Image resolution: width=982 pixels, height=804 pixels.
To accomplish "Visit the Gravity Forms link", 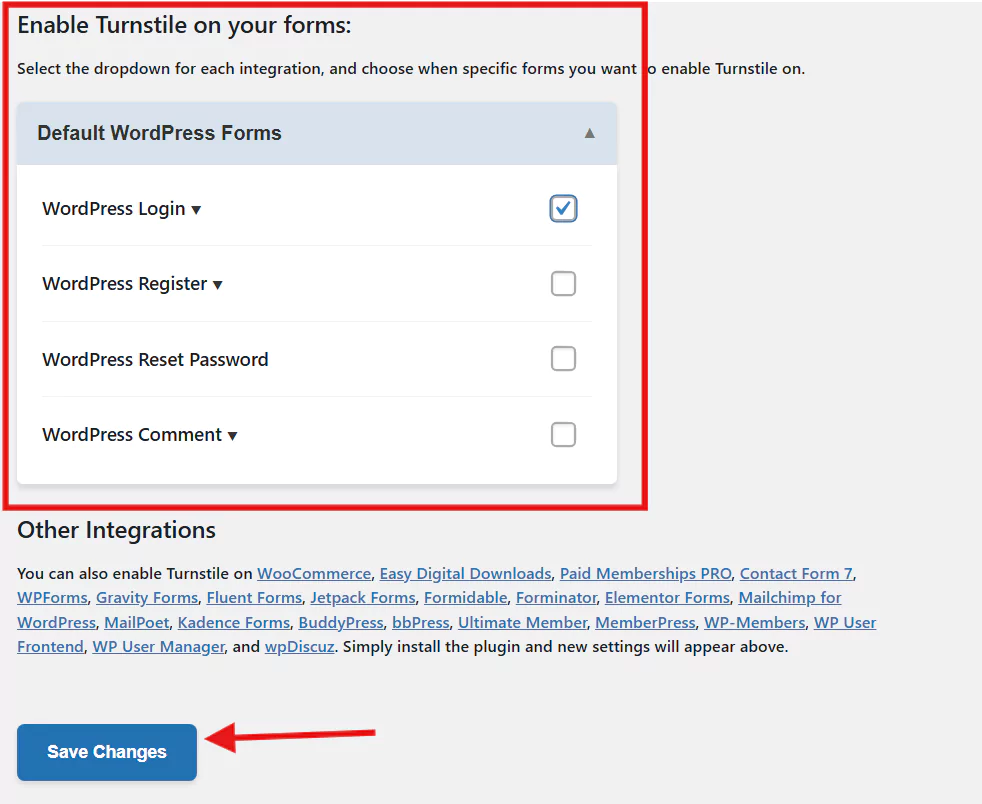I will click(x=147, y=598).
